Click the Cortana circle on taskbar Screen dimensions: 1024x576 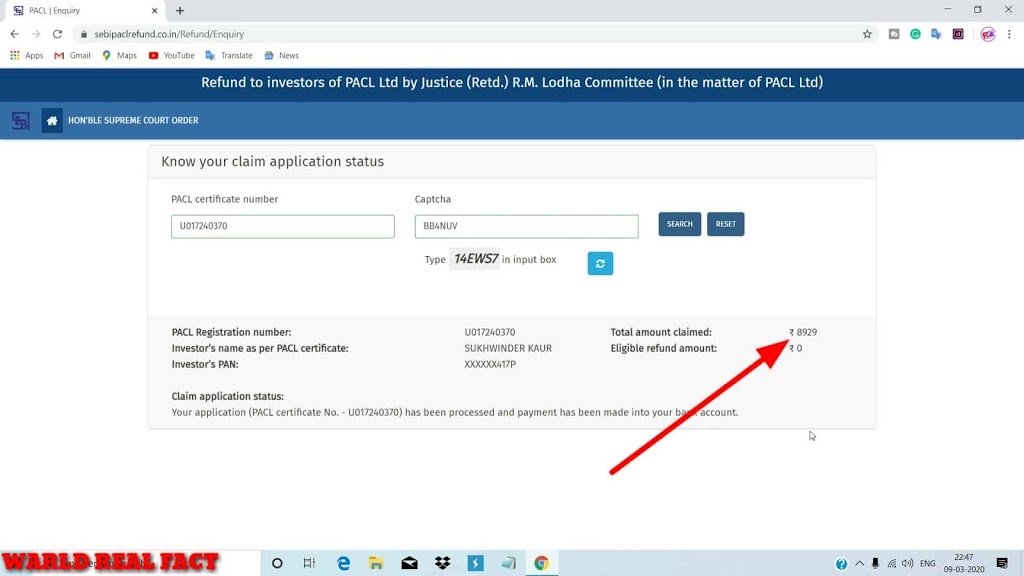(x=277, y=563)
